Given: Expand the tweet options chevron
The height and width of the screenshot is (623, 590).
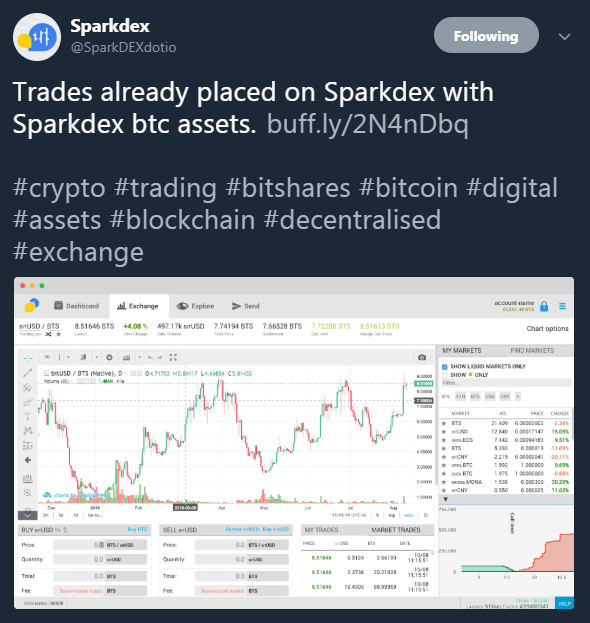Looking at the screenshot, I should pyautogui.click(x=564, y=37).
